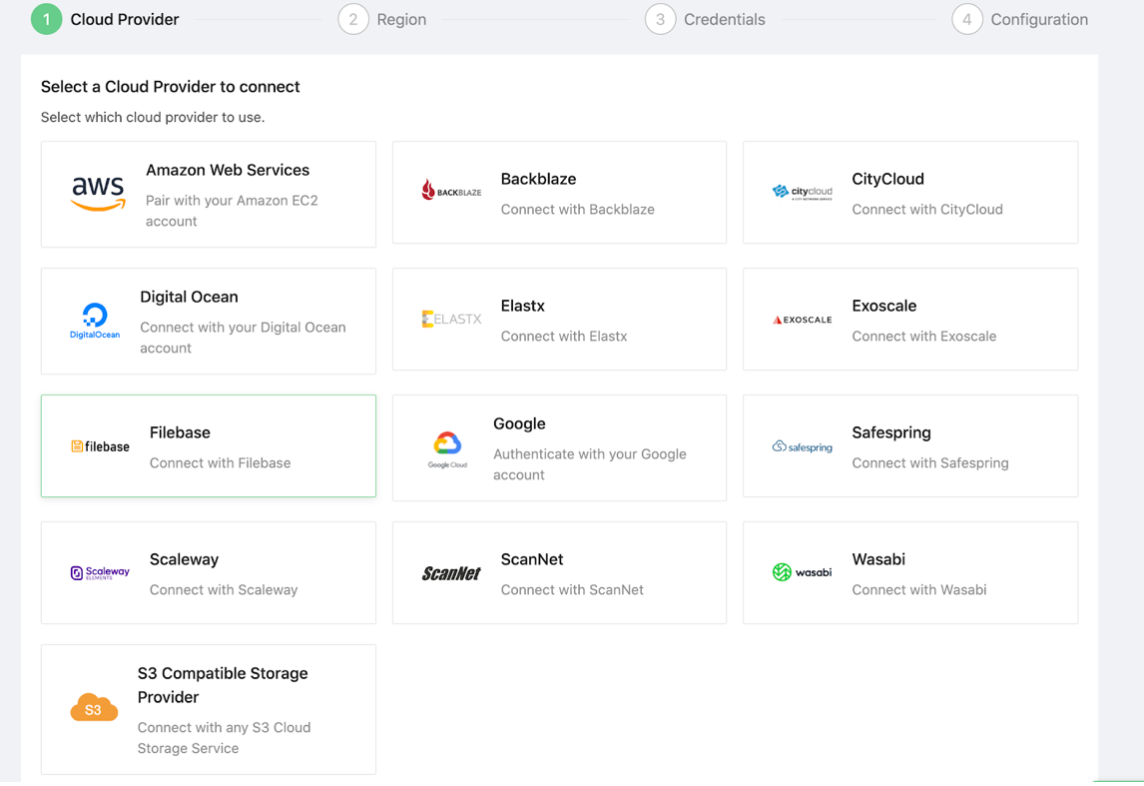Click the ScanNet logo
Screen dimensions: 1144x786
click(x=451, y=574)
